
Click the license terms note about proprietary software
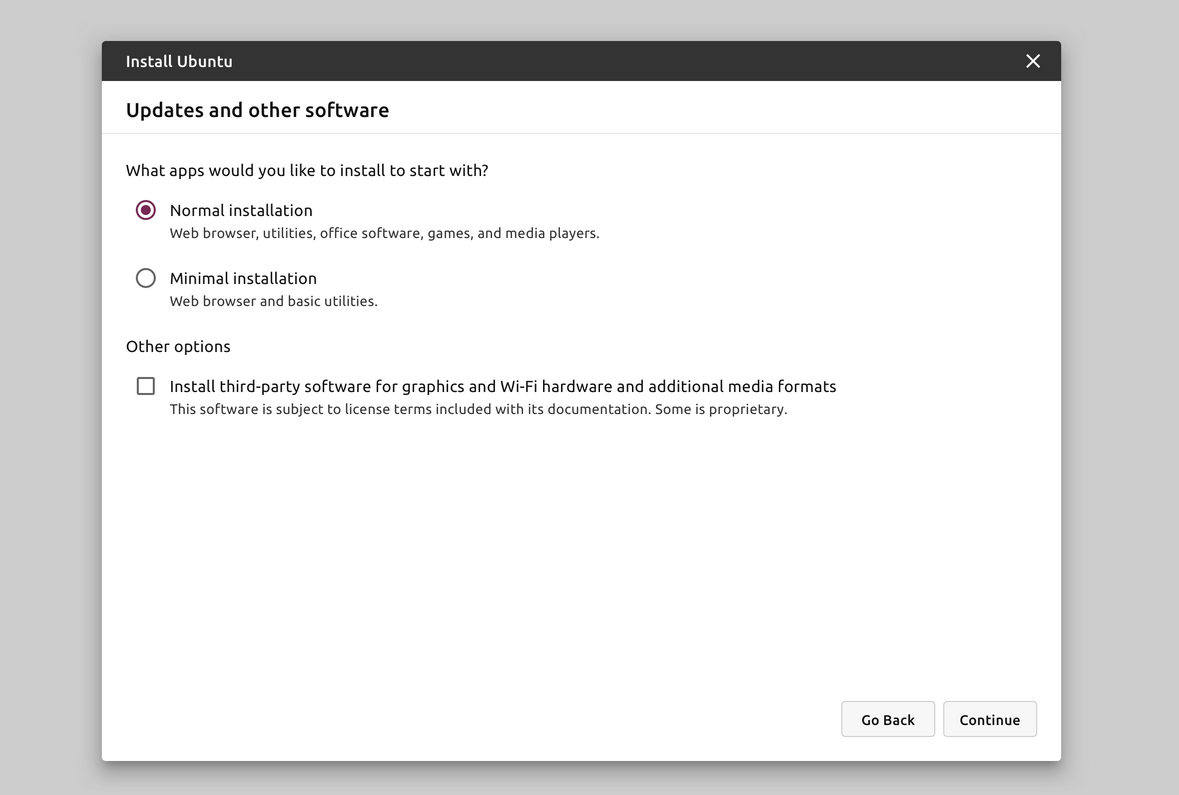[478, 409]
